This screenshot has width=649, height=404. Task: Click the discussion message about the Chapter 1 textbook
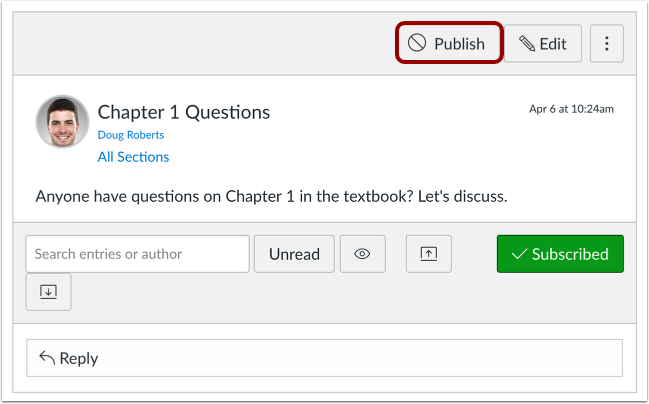[271, 195]
